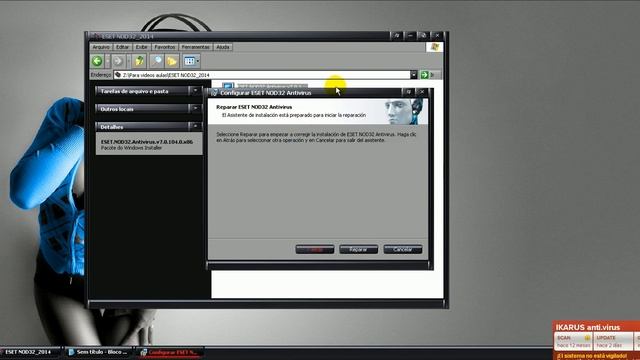The image size is (640, 360).
Task: Toggle the Folders pane button
Action: (172, 61)
